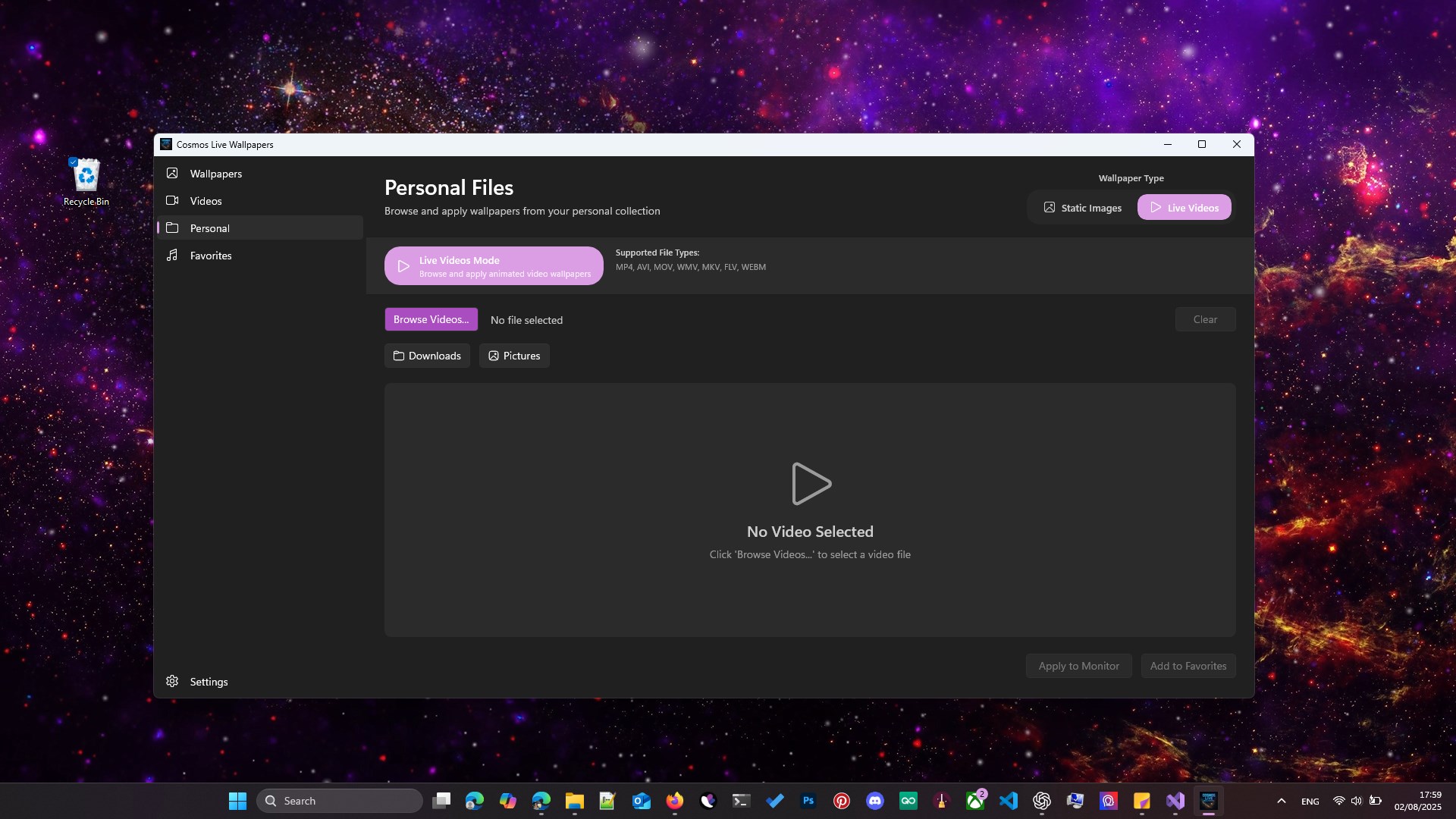Switch to ChatGPT on the taskbar
The width and height of the screenshot is (1456, 819).
pos(1042,801)
